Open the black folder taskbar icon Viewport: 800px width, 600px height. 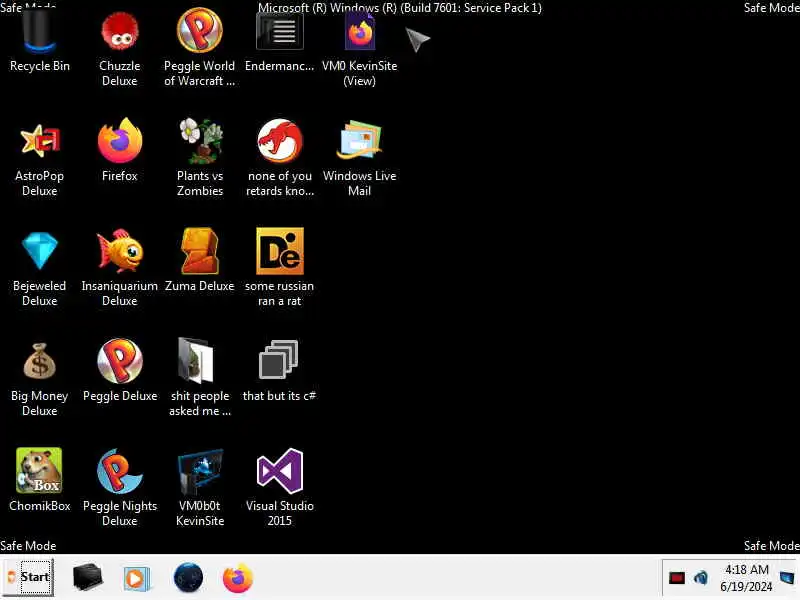click(x=88, y=577)
